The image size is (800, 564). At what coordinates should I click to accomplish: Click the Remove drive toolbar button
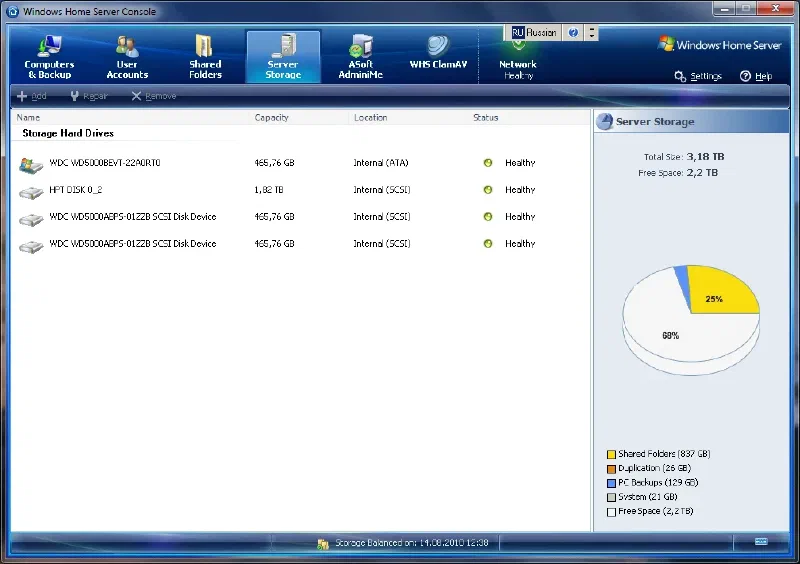153,96
